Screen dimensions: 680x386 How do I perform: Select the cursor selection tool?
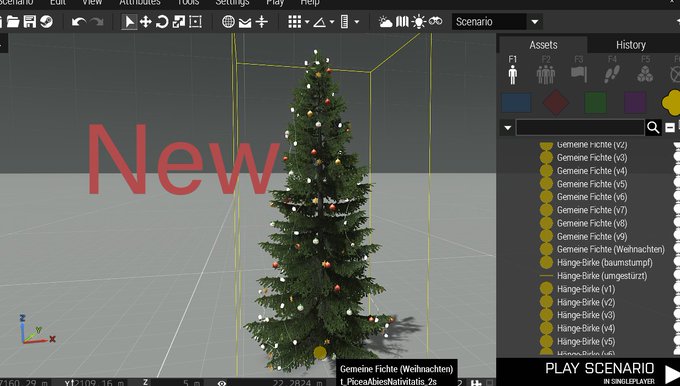(129, 22)
